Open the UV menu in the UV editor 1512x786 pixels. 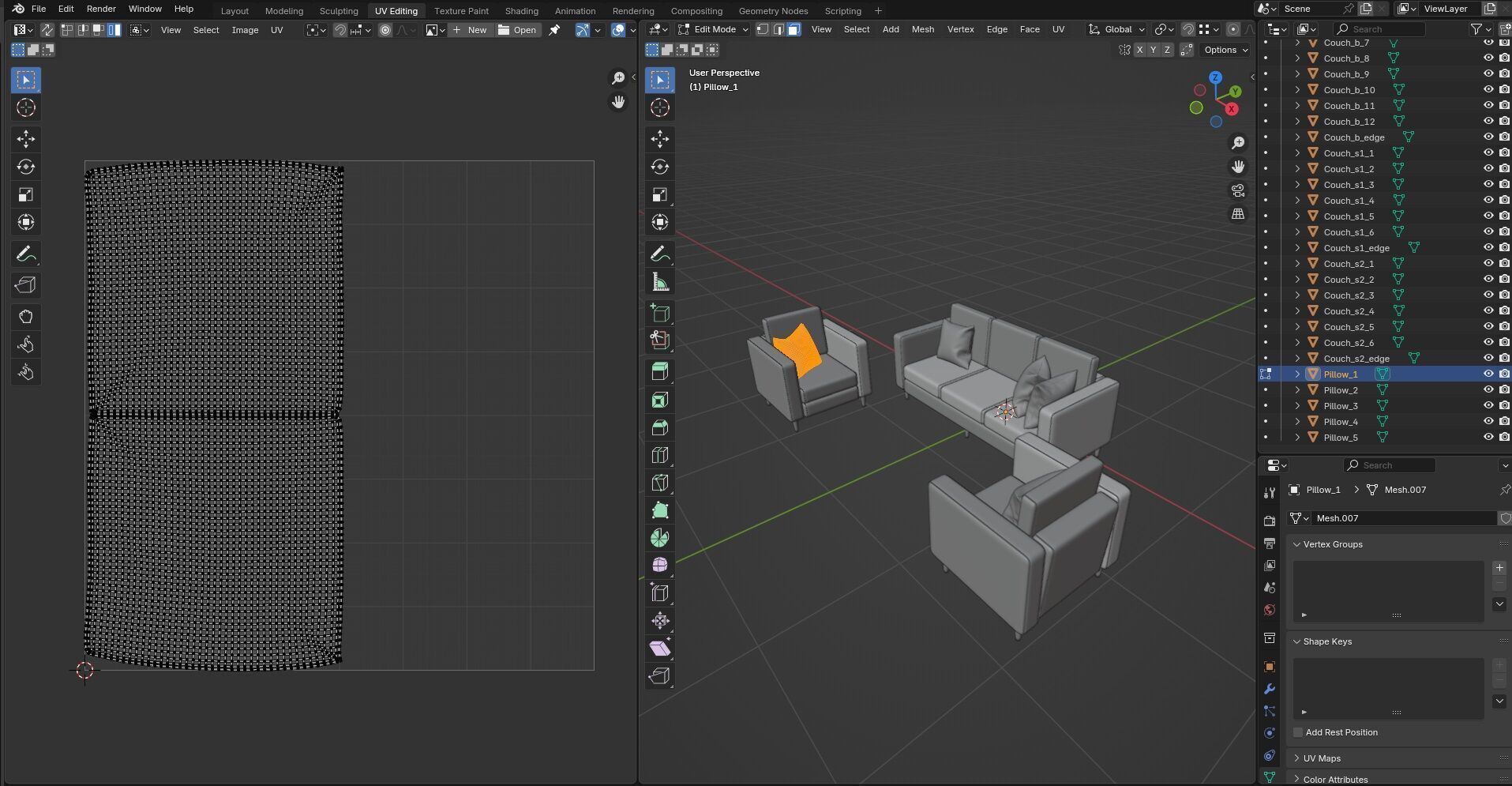[x=277, y=30]
